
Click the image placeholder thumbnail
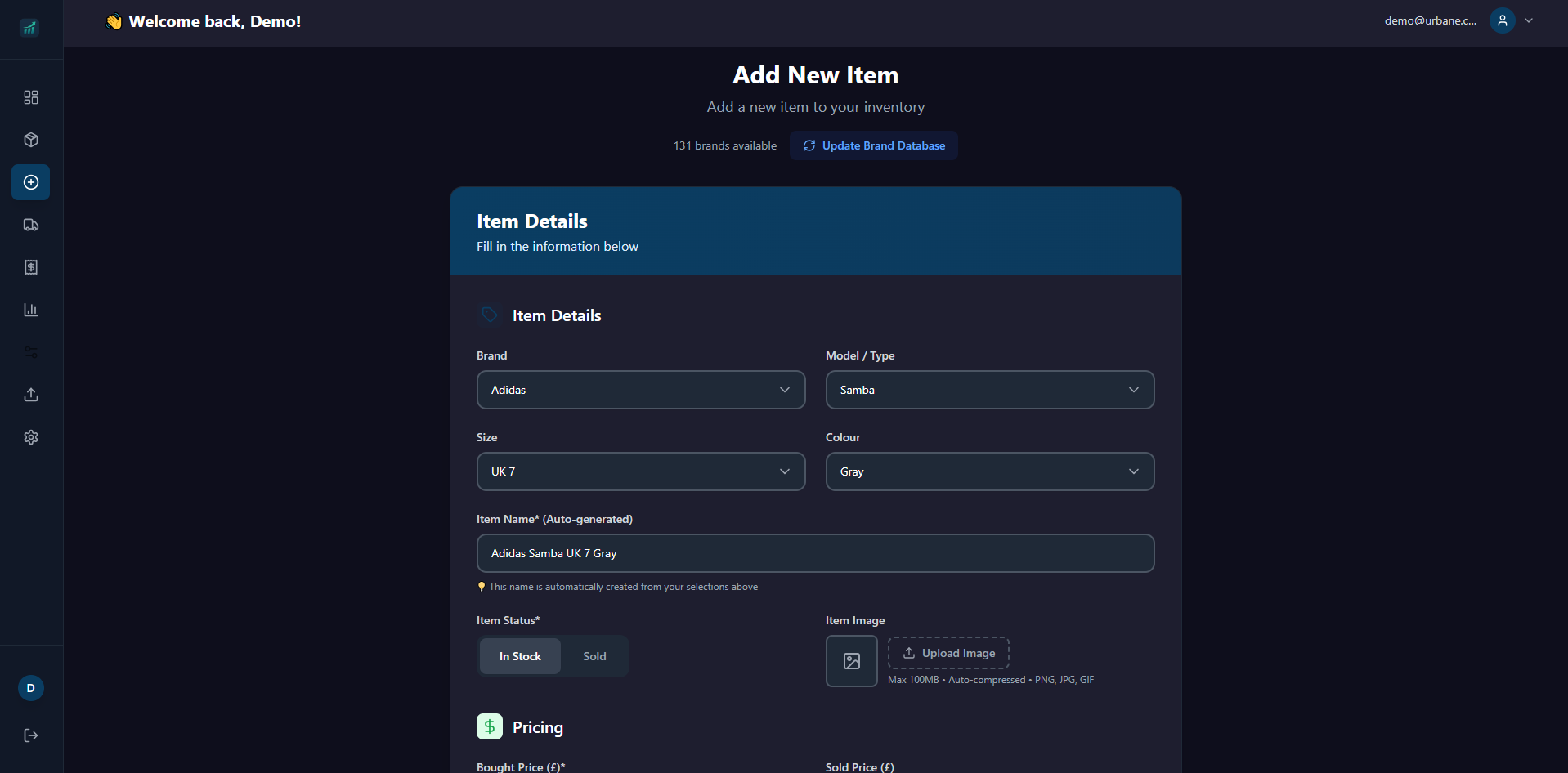(x=852, y=661)
